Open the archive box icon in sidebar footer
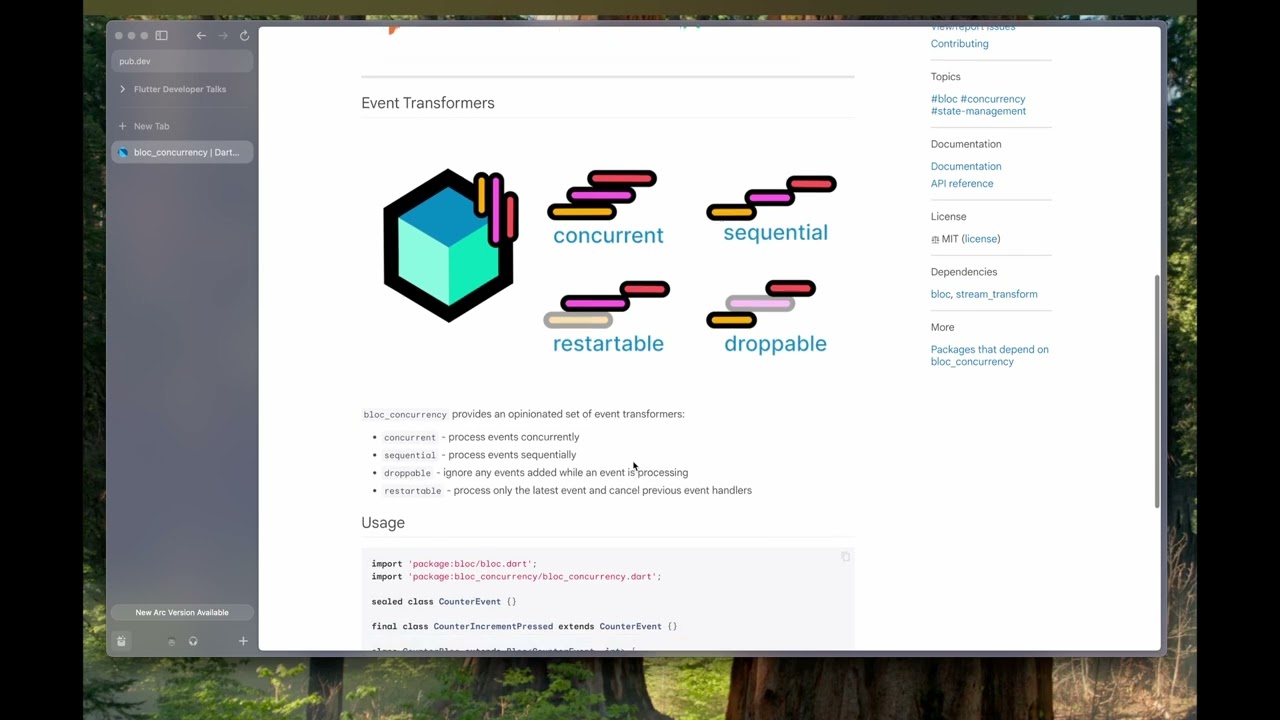This screenshot has height=720, width=1280. pyautogui.click(x=121, y=641)
